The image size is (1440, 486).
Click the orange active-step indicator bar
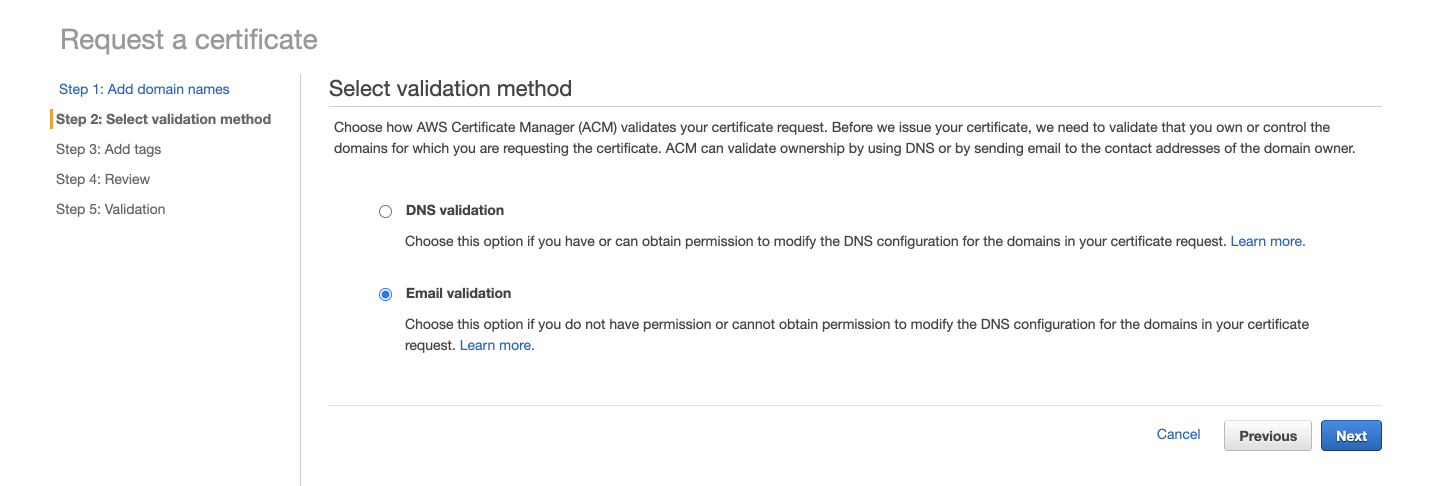(51, 119)
